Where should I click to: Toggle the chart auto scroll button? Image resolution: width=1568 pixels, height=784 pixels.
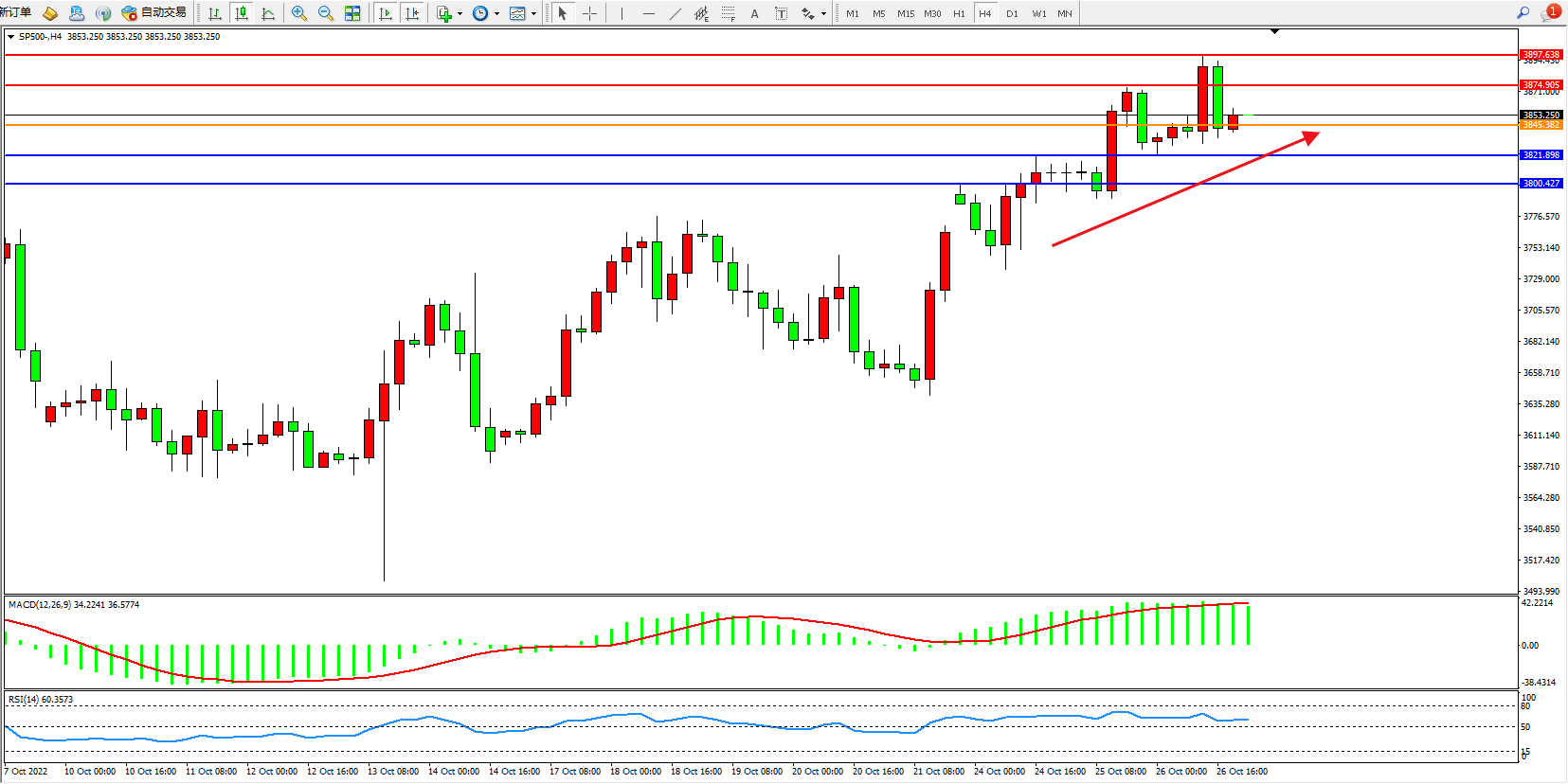(x=386, y=13)
